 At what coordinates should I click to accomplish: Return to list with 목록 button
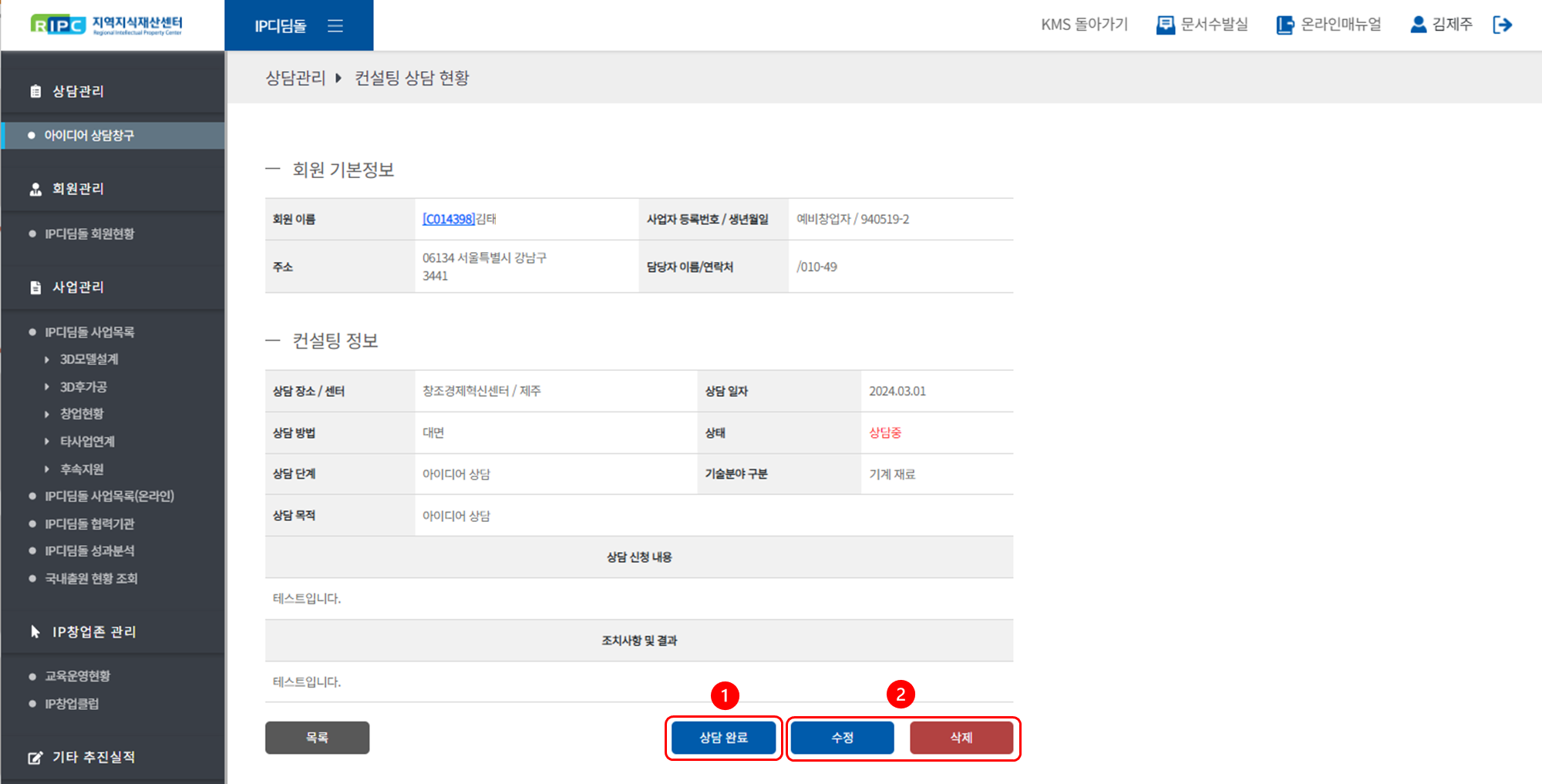tap(317, 738)
